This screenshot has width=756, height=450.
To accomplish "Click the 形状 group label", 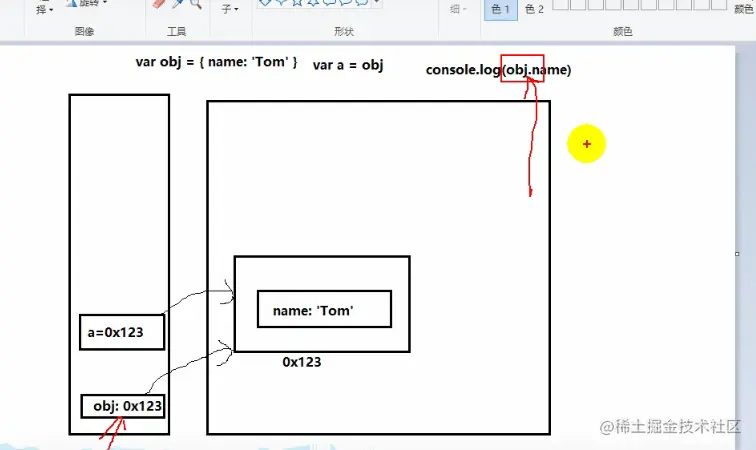I will click(344, 31).
